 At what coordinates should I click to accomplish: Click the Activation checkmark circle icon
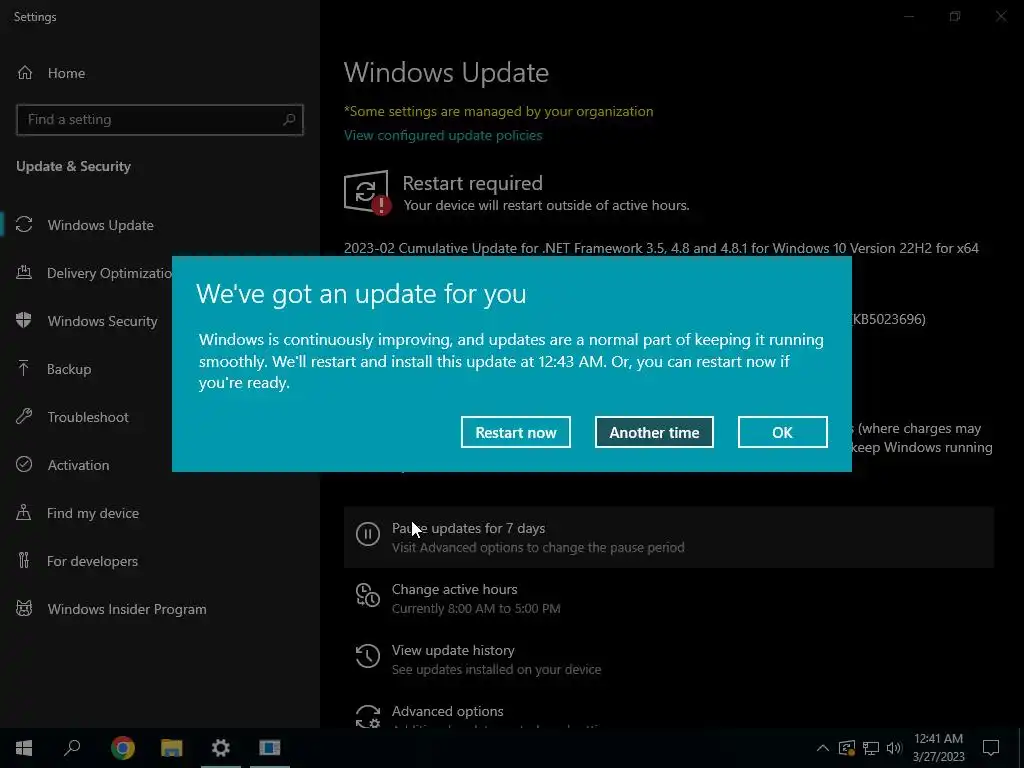click(24, 464)
